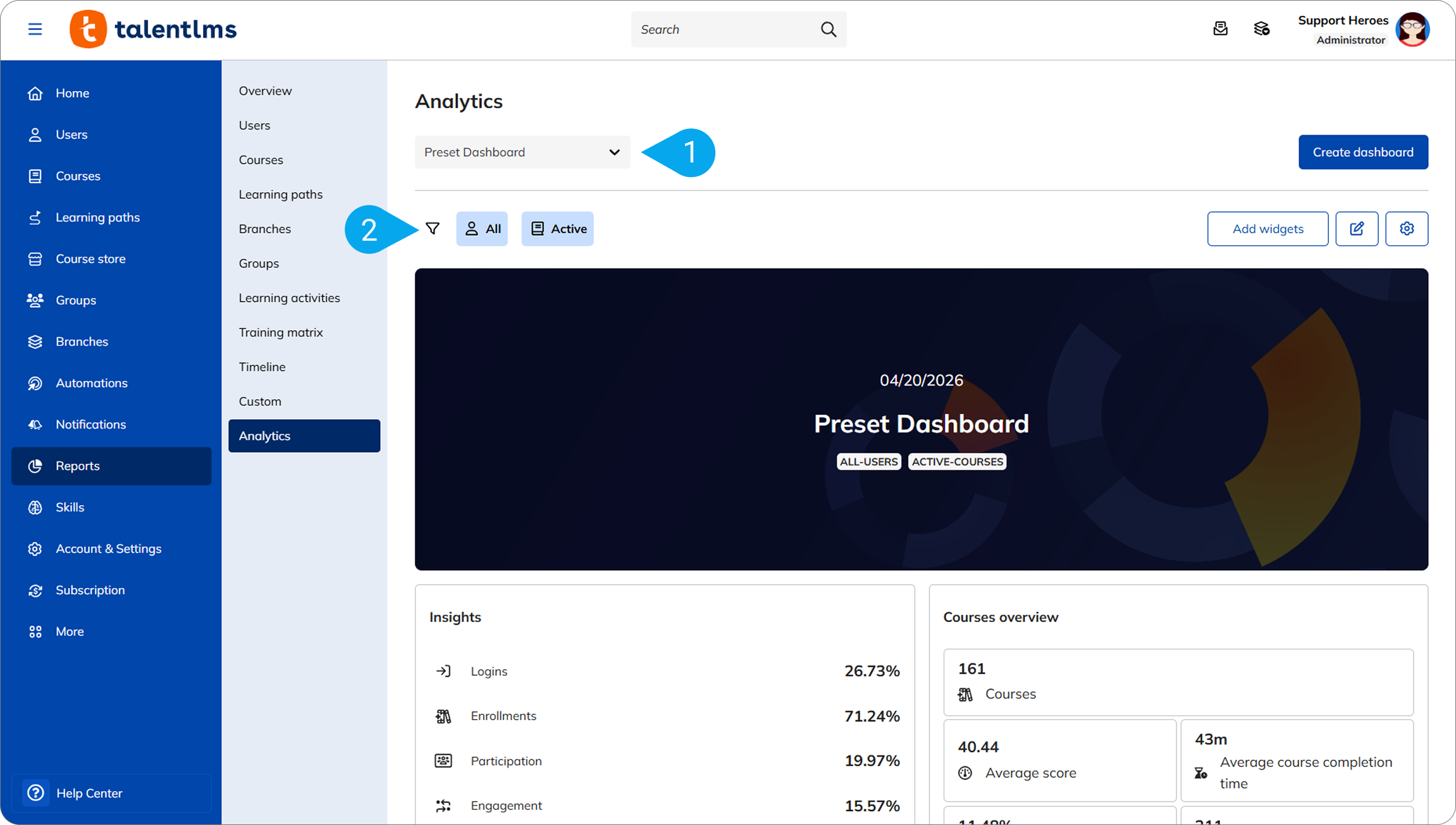Open the Support Heroes profile avatar

pos(1412,29)
